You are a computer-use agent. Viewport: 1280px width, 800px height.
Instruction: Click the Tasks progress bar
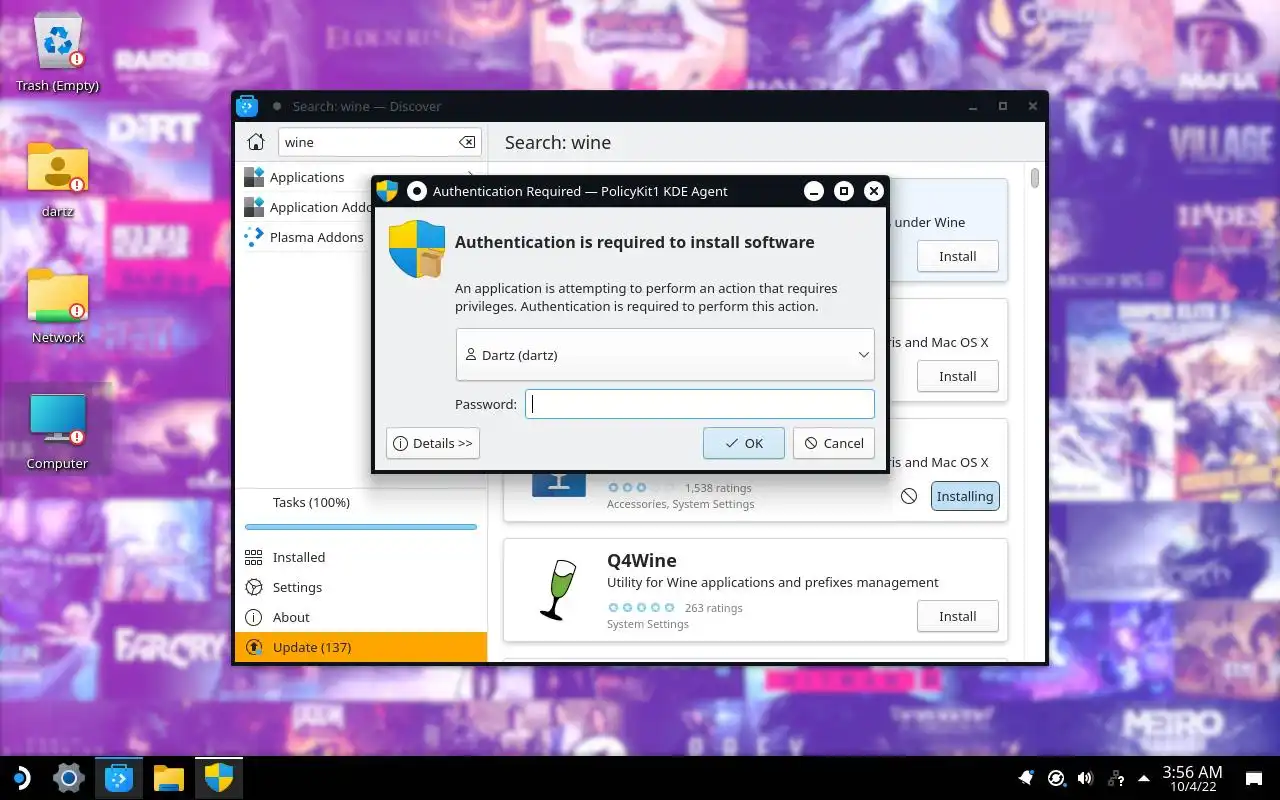pos(360,527)
